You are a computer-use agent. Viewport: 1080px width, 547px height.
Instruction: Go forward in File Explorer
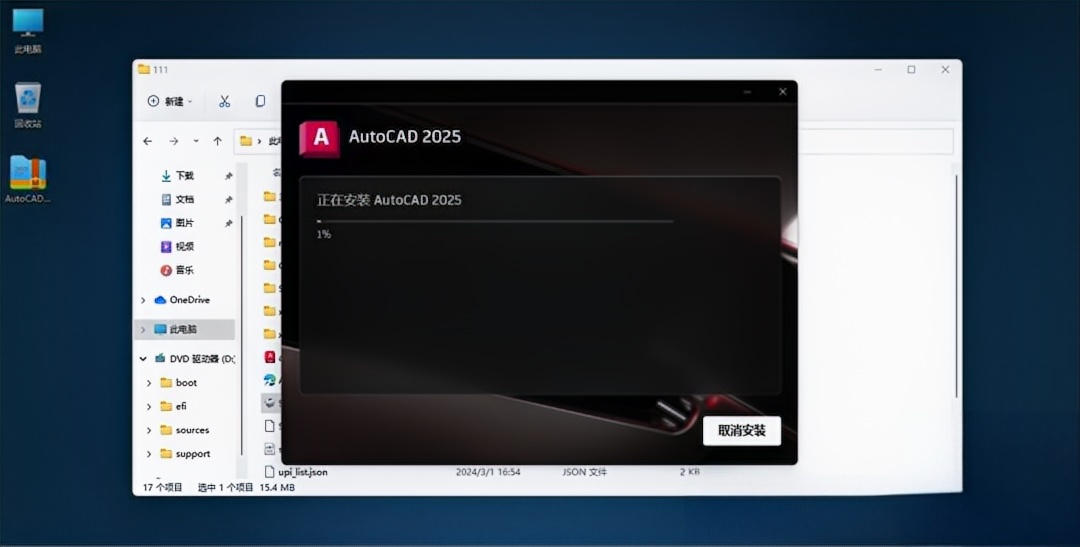pos(174,141)
